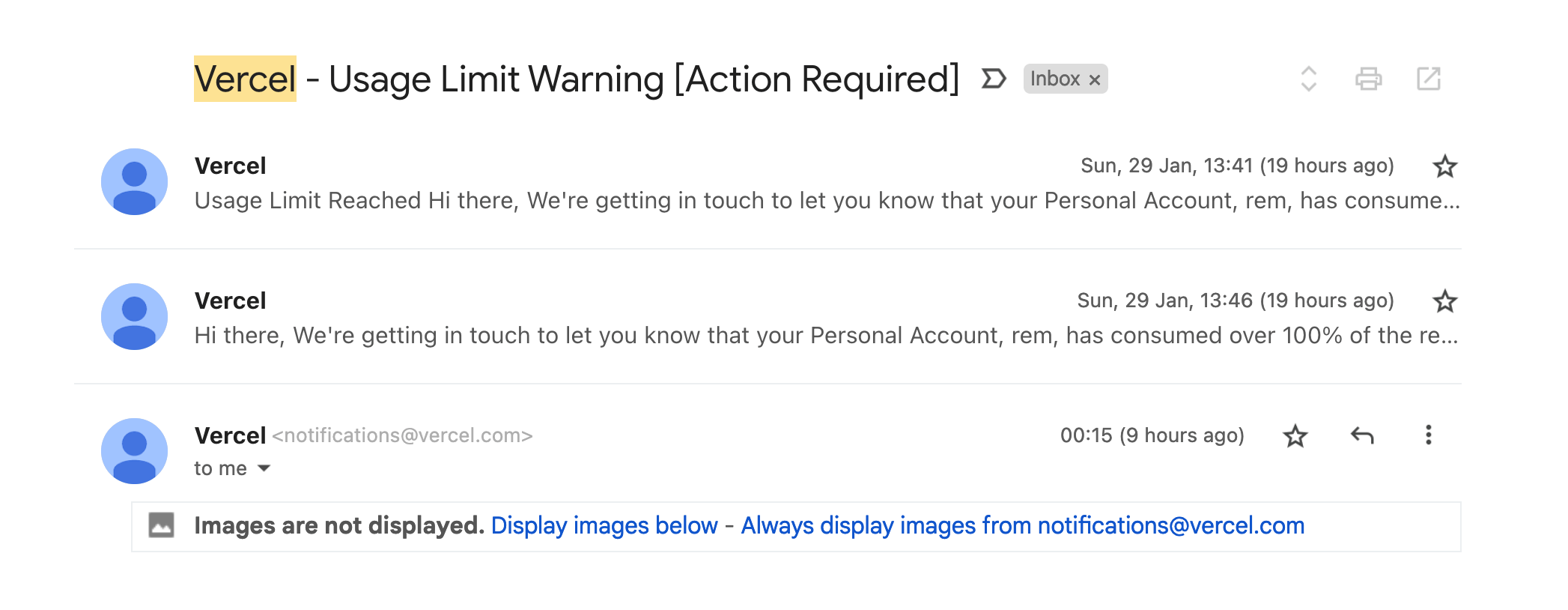Click sender avatar of the 00:15 message
The height and width of the screenshot is (610, 1568).
134,451
